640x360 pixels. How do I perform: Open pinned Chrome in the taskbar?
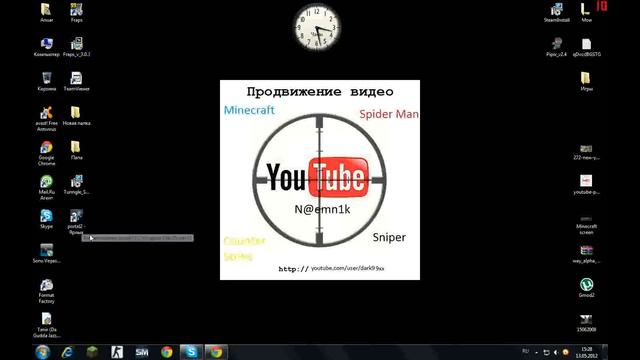point(167,352)
